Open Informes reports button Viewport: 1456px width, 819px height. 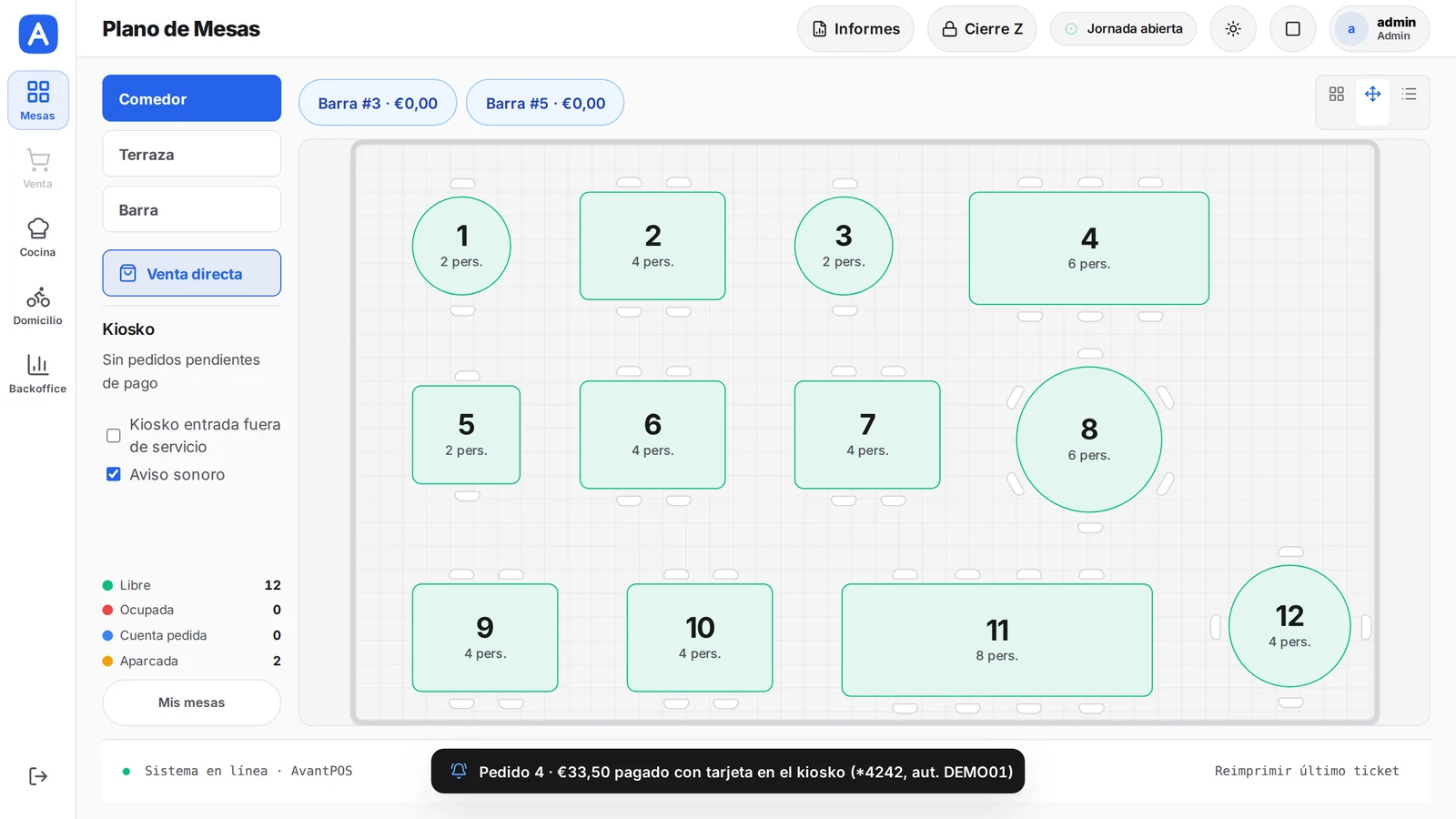[855, 29]
